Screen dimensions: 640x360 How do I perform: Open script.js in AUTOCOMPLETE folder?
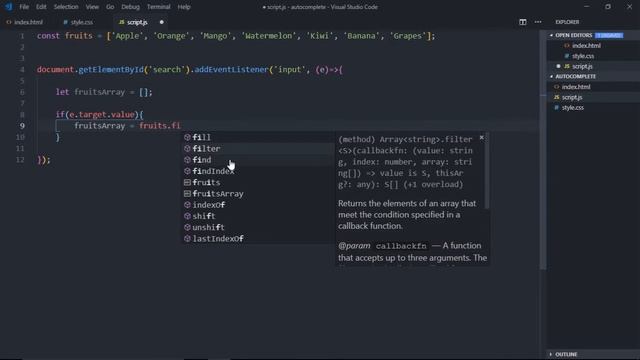tap(572, 97)
